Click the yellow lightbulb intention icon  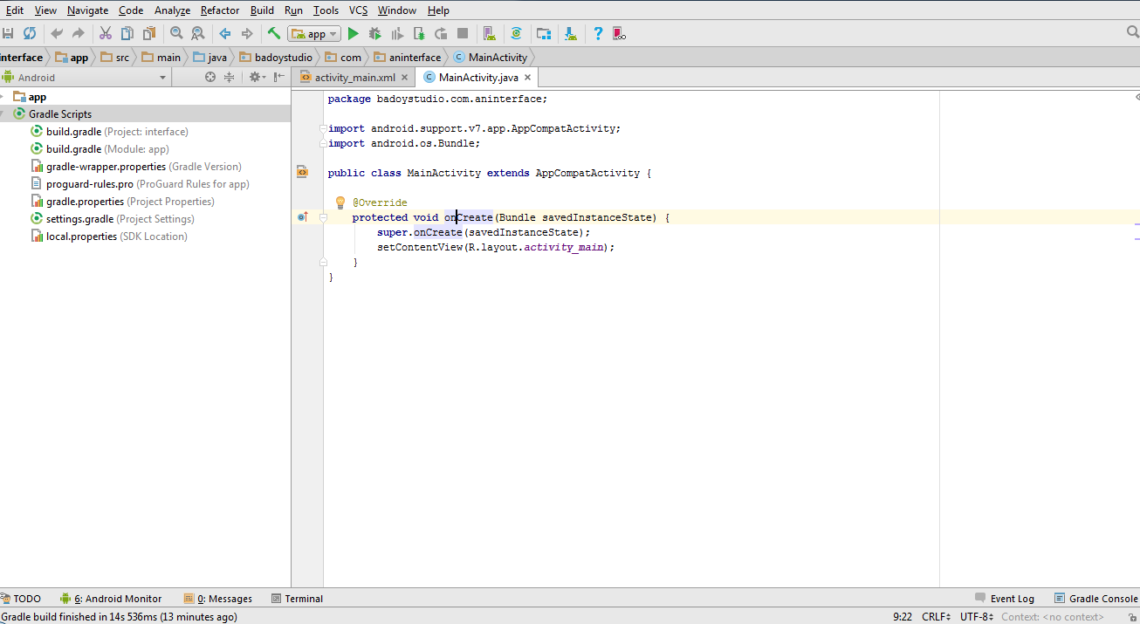(x=340, y=202)
